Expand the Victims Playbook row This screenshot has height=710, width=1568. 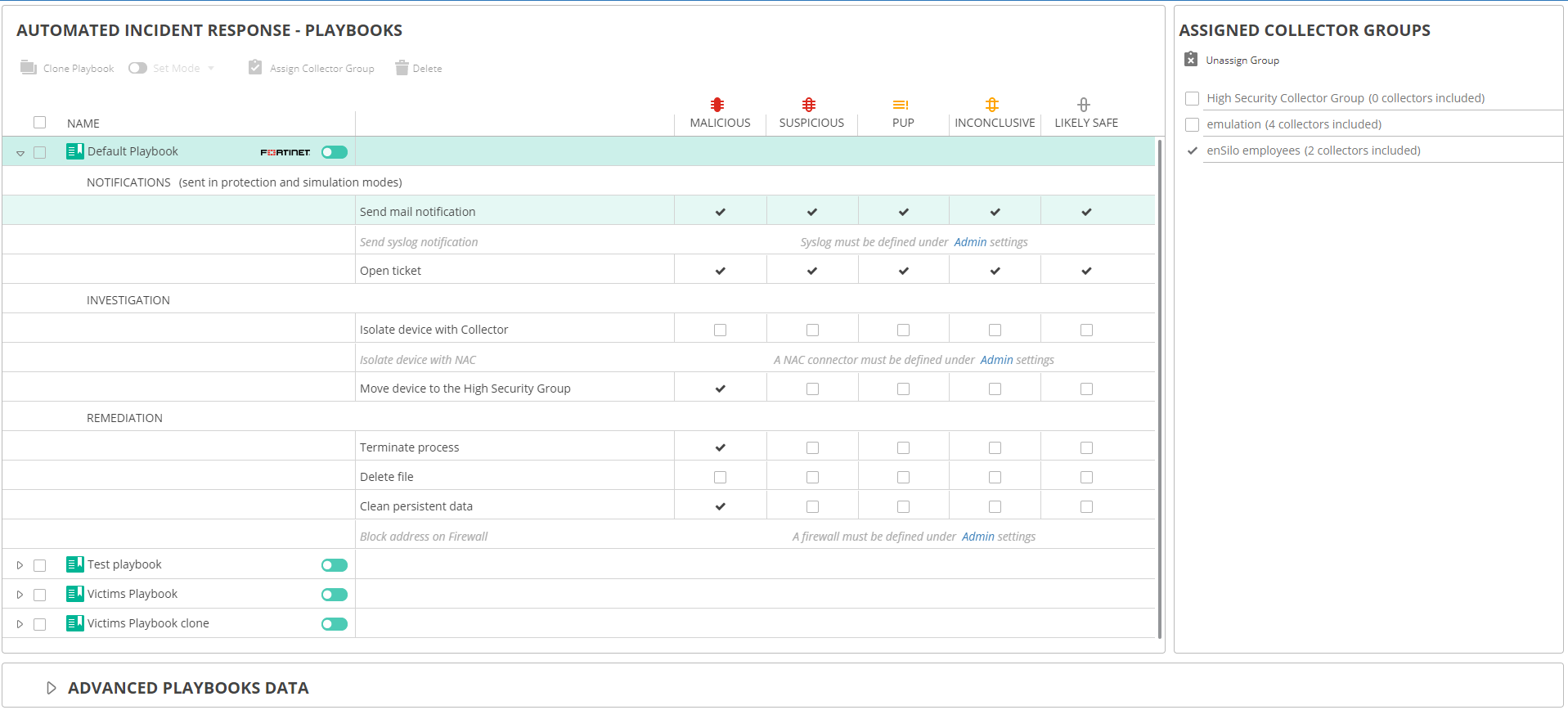point(20,595)
